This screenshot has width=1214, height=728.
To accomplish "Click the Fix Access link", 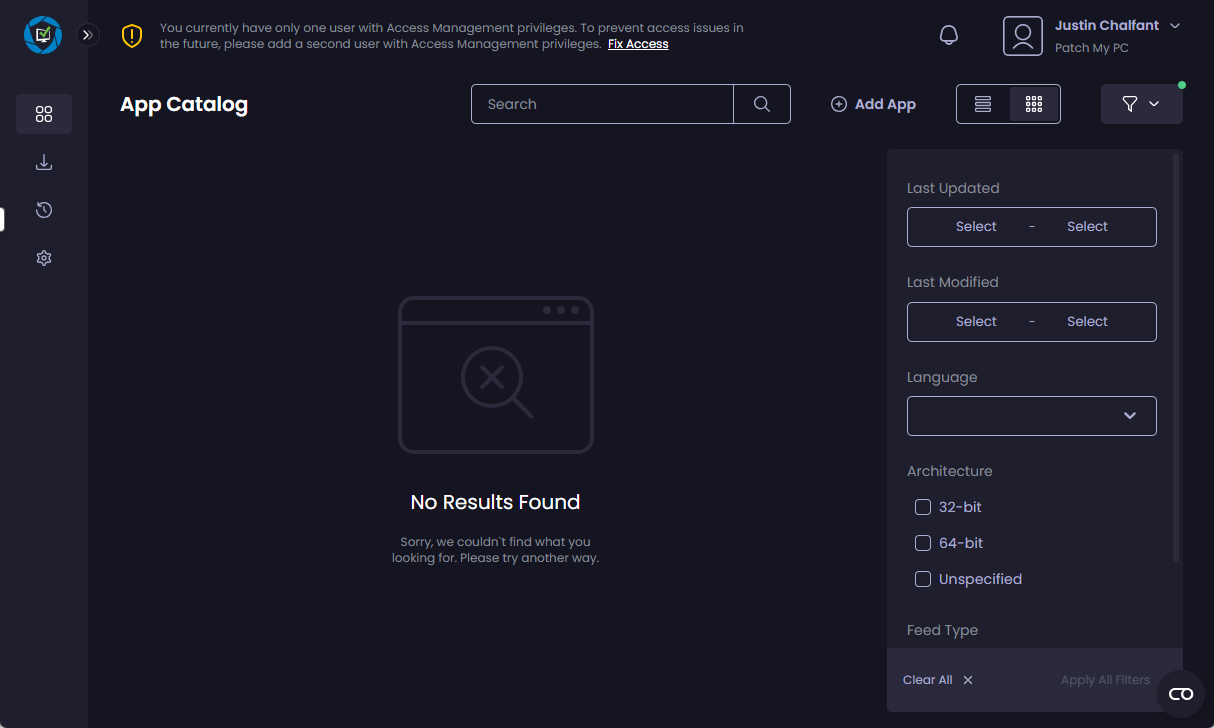I will click(638, 44).
